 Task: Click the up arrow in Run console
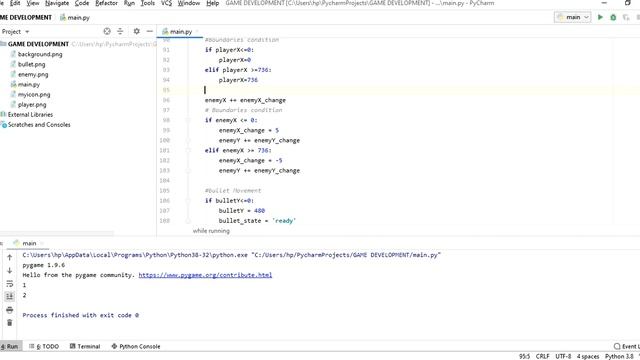(x=9, y=258)
